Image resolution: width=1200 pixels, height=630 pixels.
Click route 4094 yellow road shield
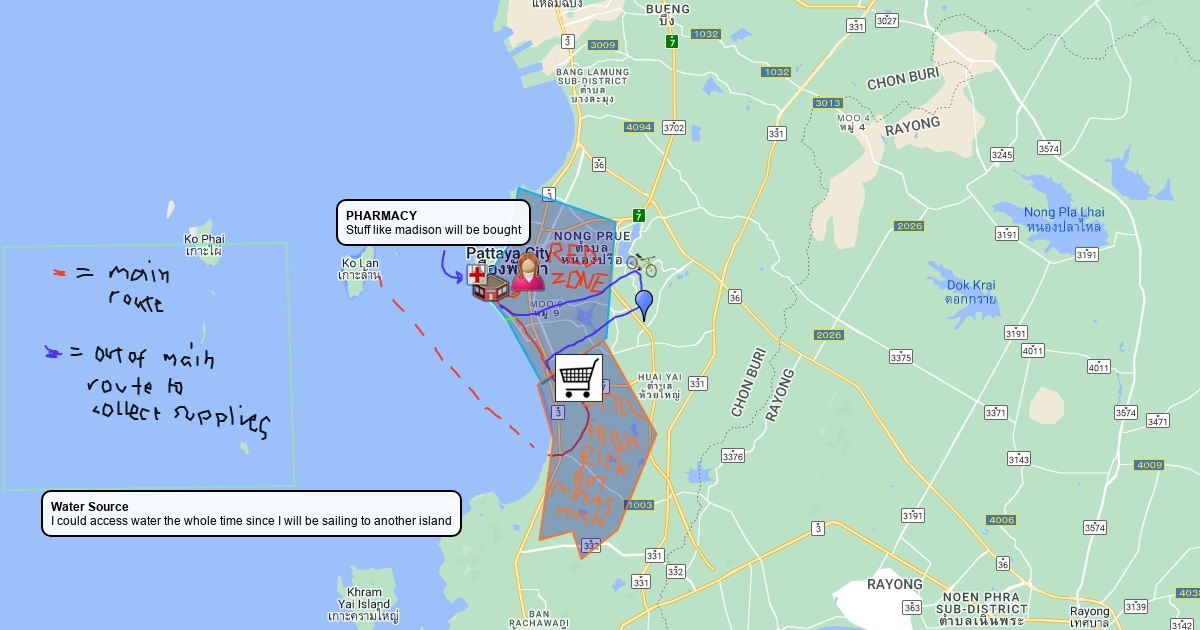click(x=638, y=127)
